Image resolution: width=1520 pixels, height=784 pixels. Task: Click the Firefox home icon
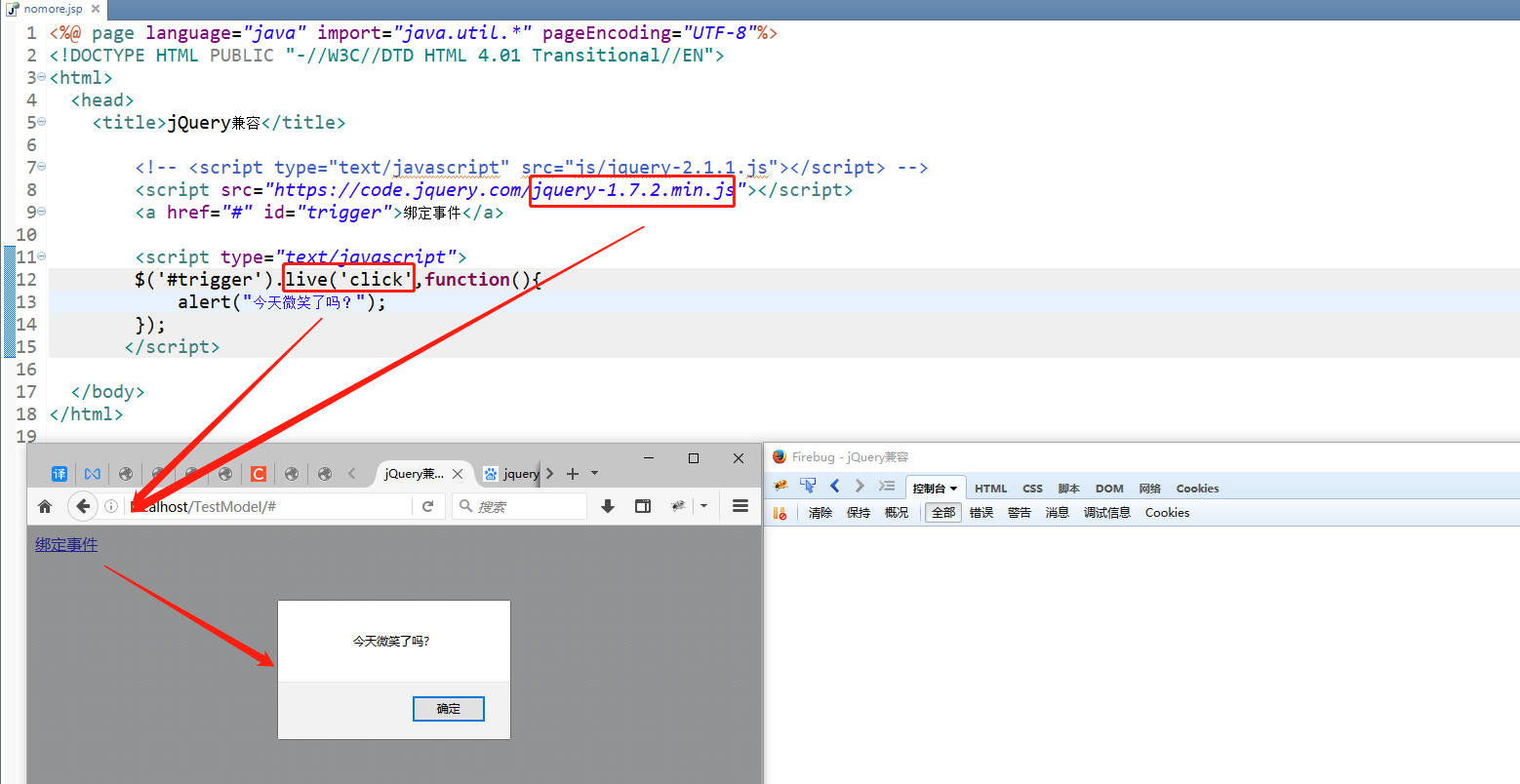pos(45,506)
